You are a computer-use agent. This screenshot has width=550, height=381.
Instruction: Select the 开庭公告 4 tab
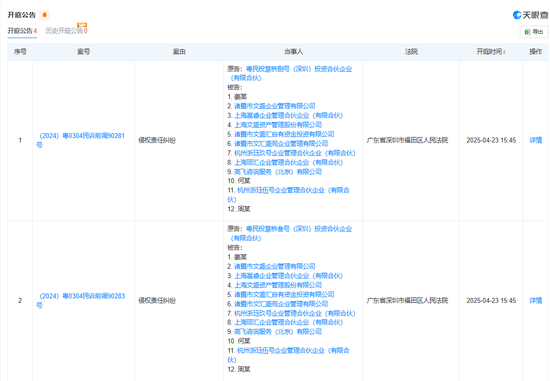[x=22, y=31]
